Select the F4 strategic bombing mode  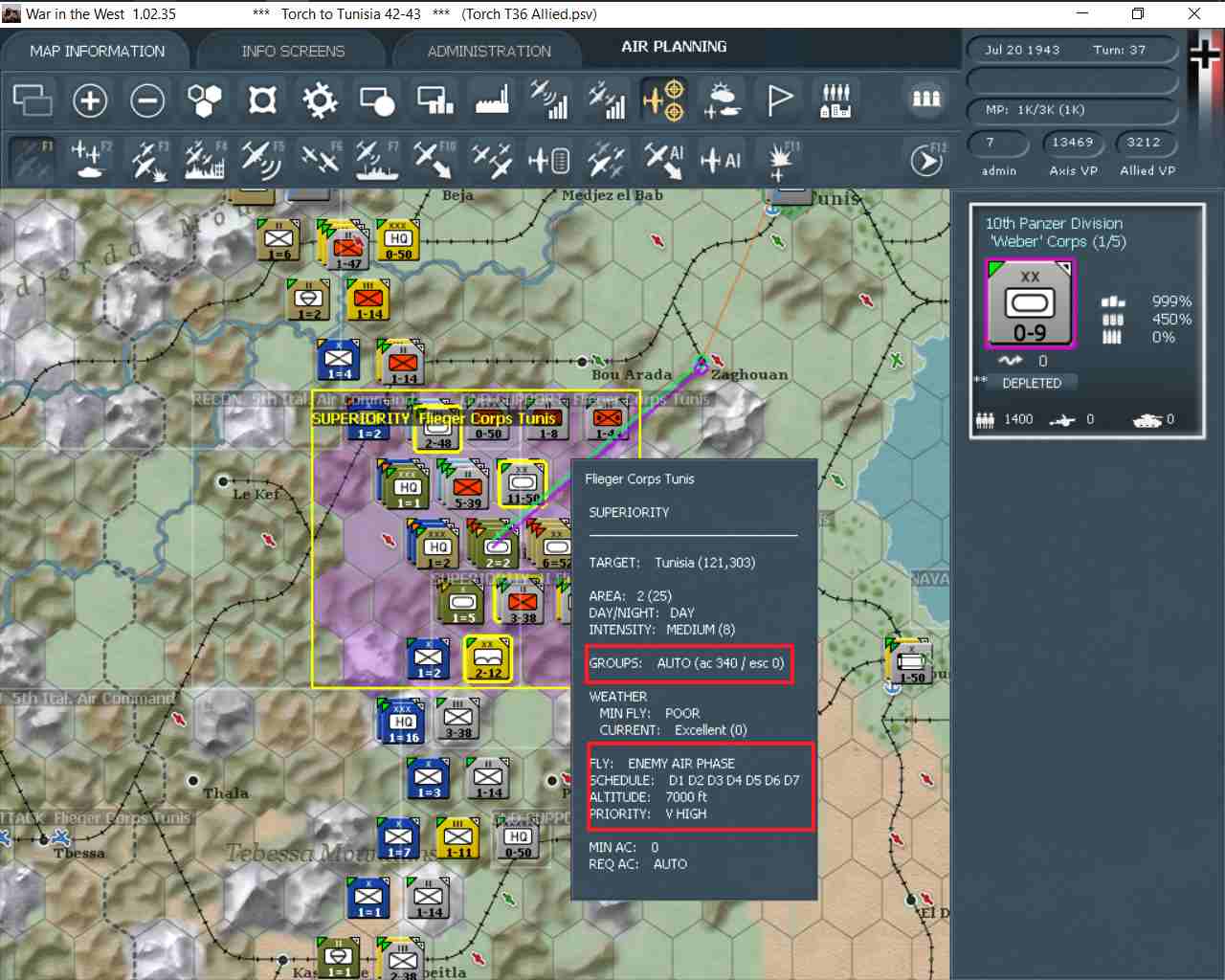205,160
